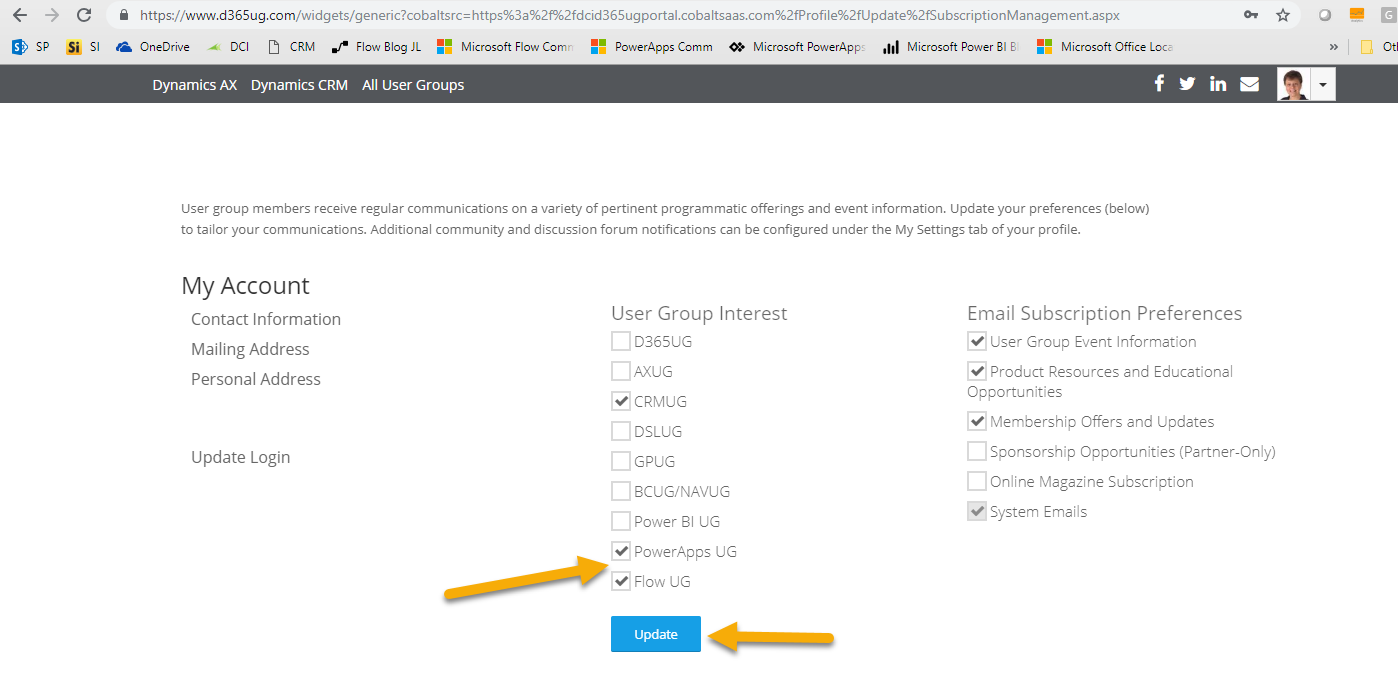The width and height of the screenshot is (1398, 675).
Task: Open the saved password key icon
Action: click(x=1250, y=15)
